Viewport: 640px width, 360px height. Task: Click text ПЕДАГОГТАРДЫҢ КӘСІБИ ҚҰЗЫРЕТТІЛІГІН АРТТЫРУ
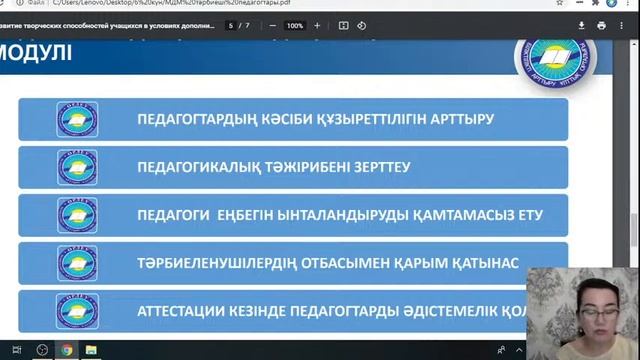316,119
